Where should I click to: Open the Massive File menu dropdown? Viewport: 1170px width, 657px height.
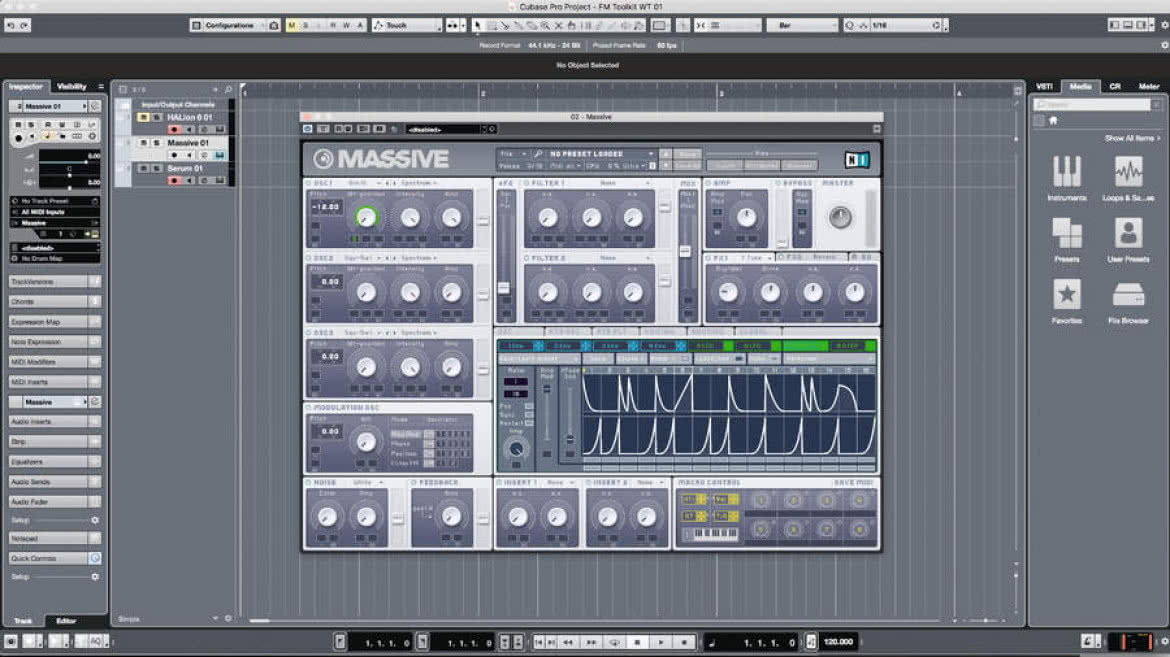coord(513,154)
